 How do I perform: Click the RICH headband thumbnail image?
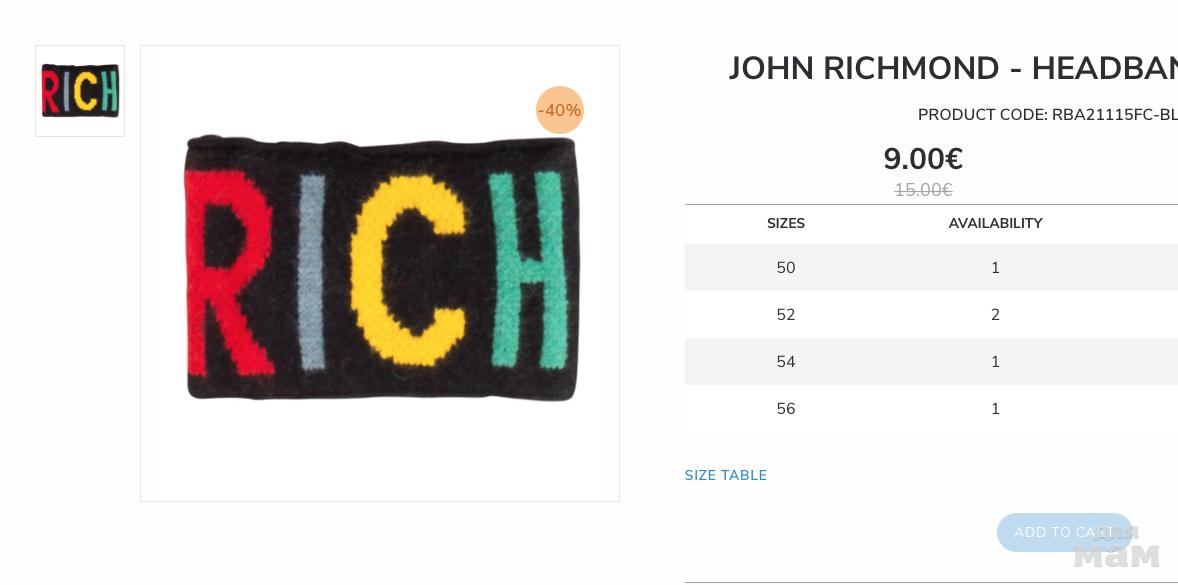click(80, 91)
